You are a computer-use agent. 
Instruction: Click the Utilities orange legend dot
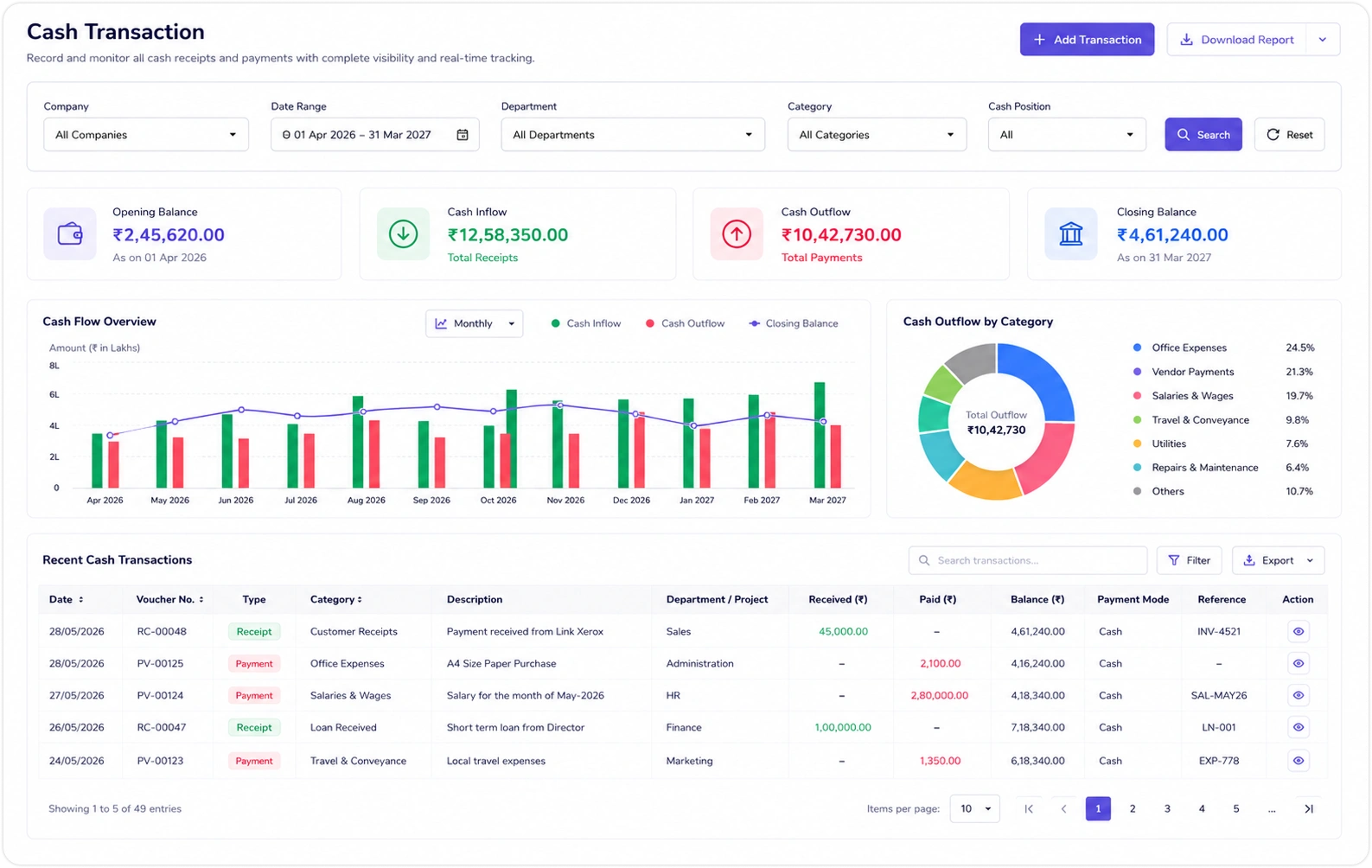point(1137,444)
